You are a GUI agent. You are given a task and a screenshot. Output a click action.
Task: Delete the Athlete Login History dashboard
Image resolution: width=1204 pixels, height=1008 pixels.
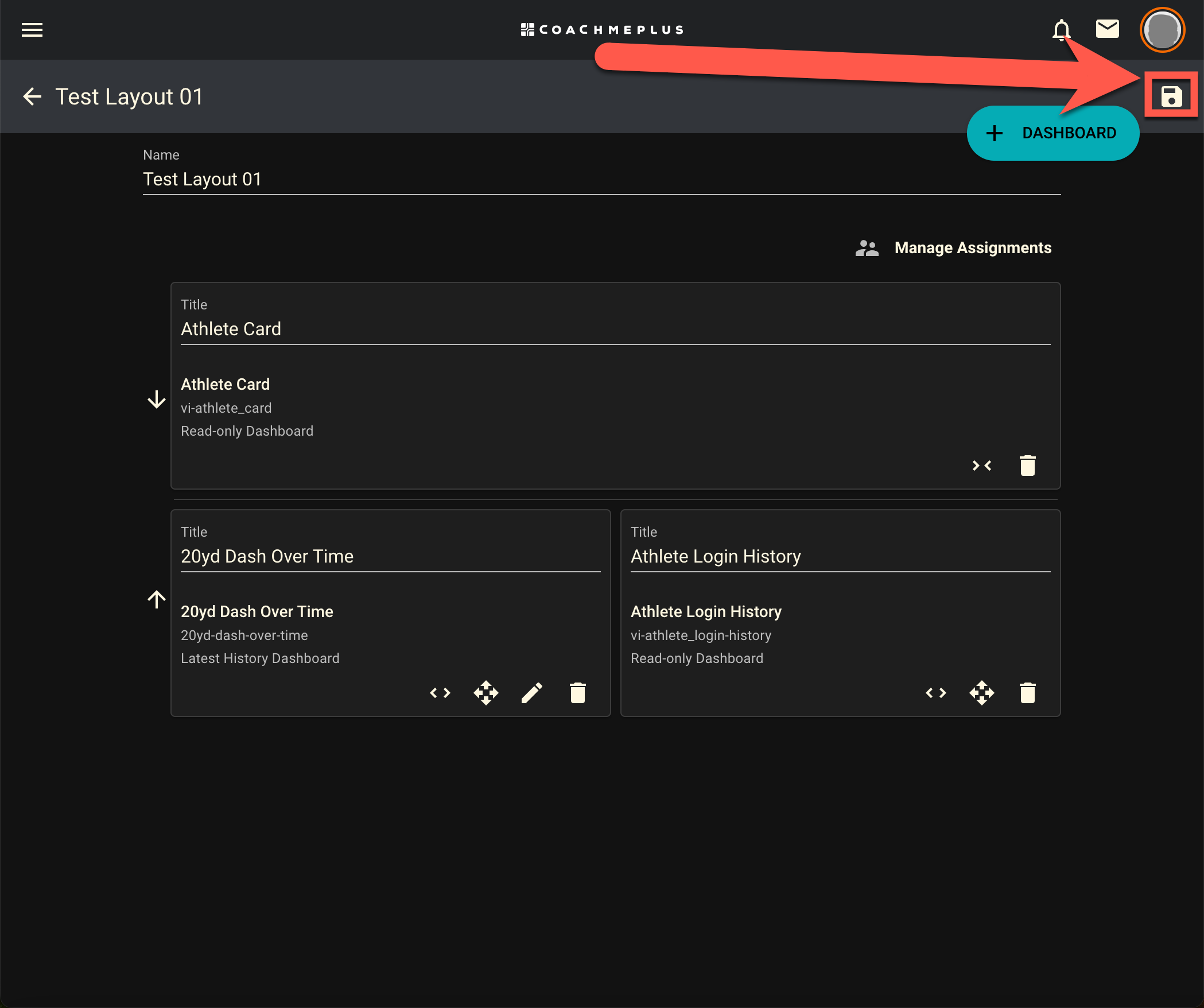pos(1027,693)
